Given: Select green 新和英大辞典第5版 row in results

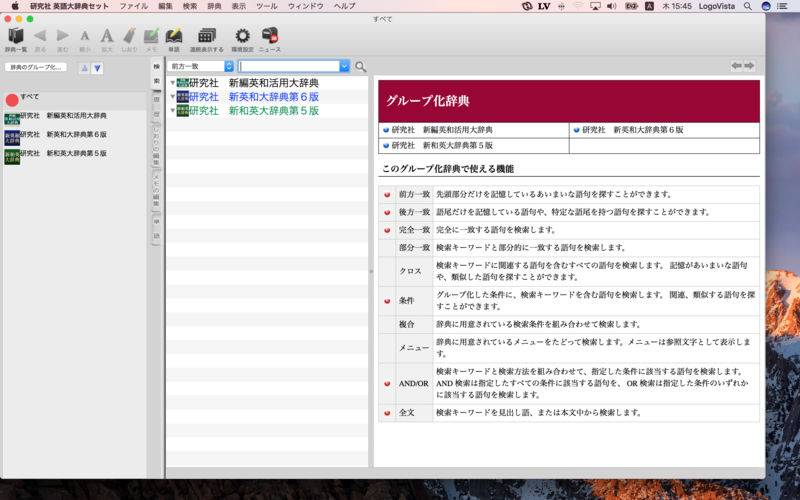Looking at the screenshot, I should [267, 111].
